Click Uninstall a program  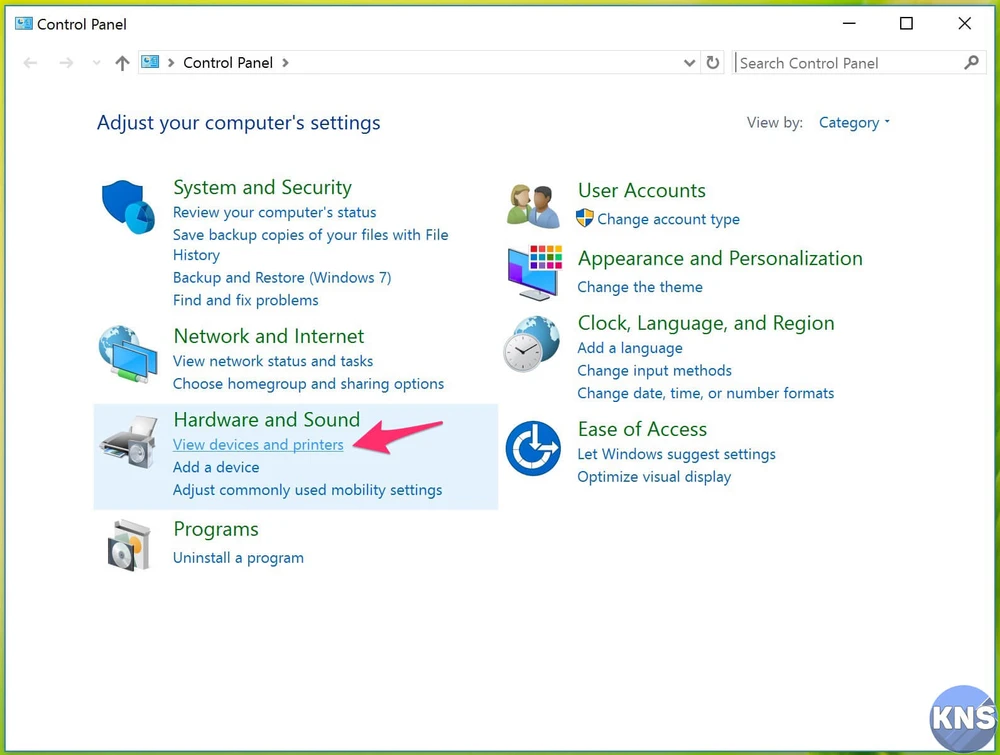[239, 558]
